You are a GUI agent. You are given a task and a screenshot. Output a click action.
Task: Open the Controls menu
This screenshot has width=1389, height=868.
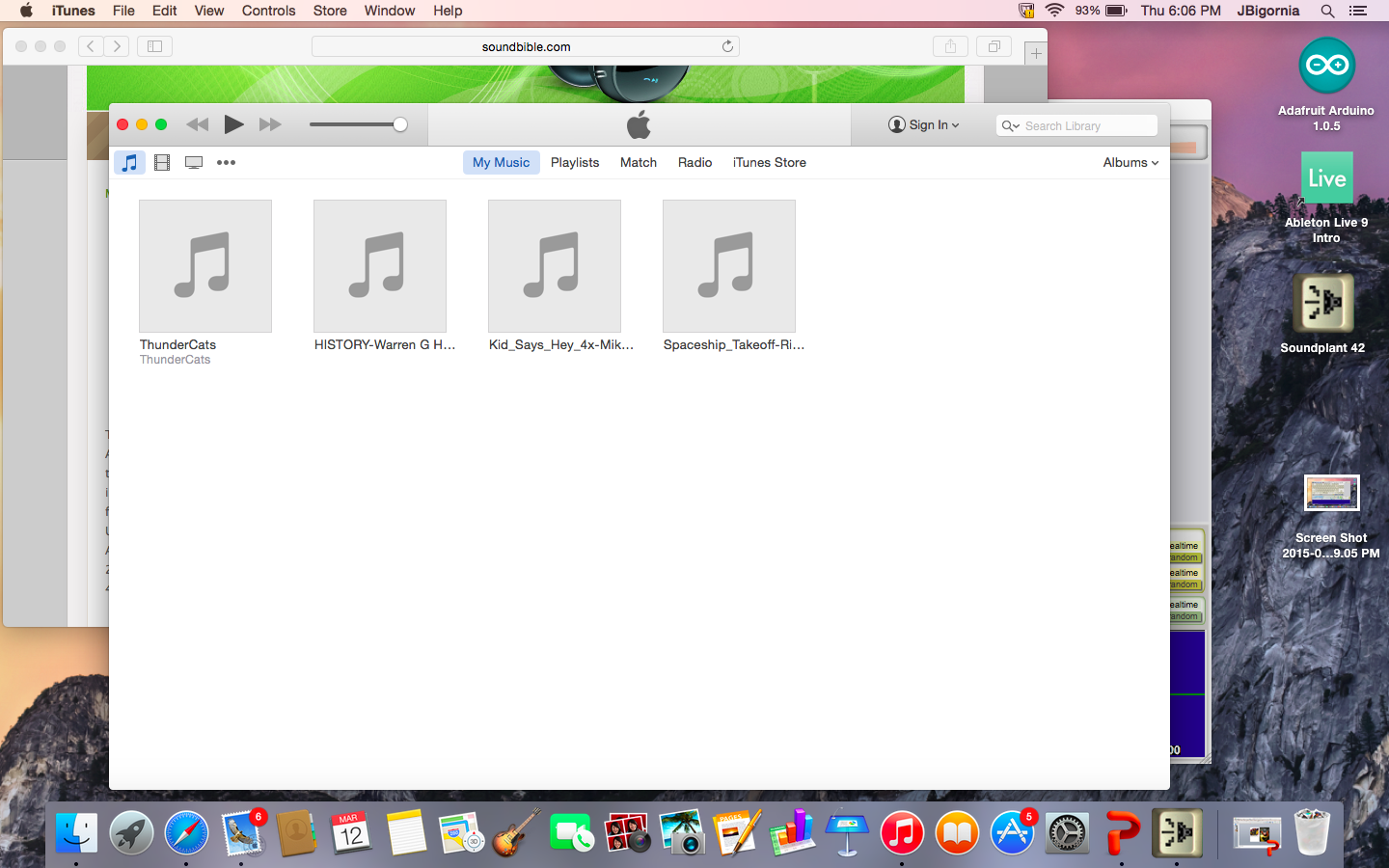point(268,11)
